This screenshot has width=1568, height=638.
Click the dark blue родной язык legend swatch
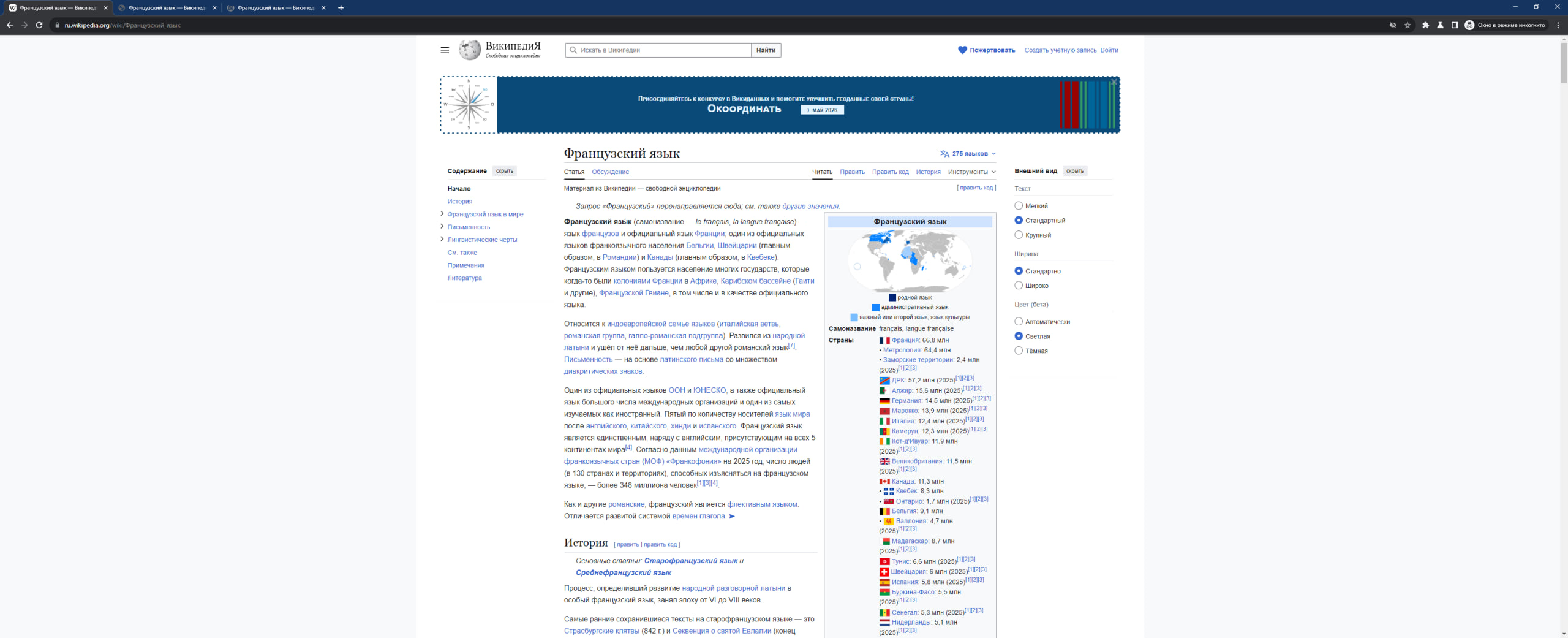(892, 298)
